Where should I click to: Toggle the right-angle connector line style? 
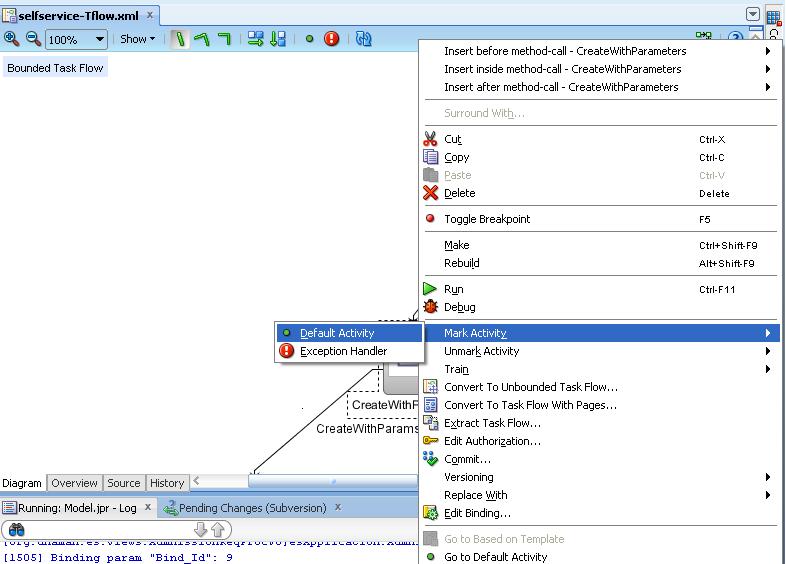(x=224, y=40)
